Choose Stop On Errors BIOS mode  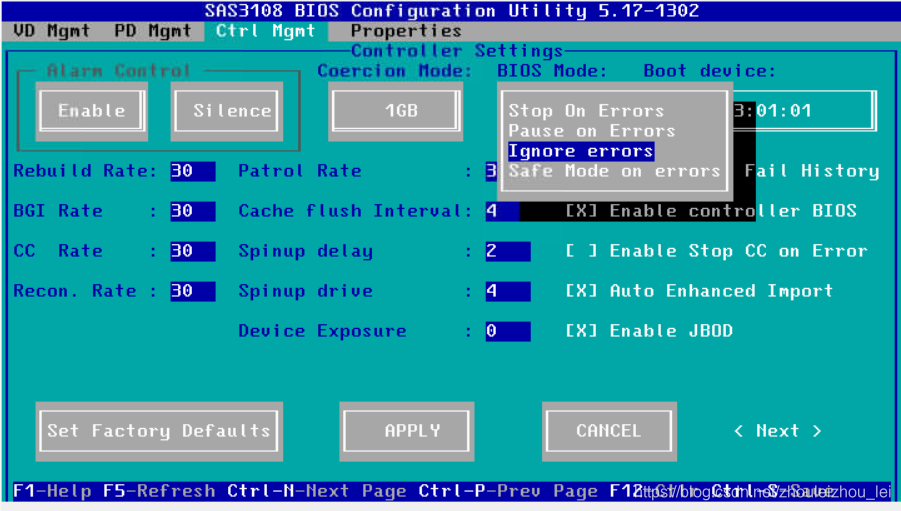[x=586, y=110]
